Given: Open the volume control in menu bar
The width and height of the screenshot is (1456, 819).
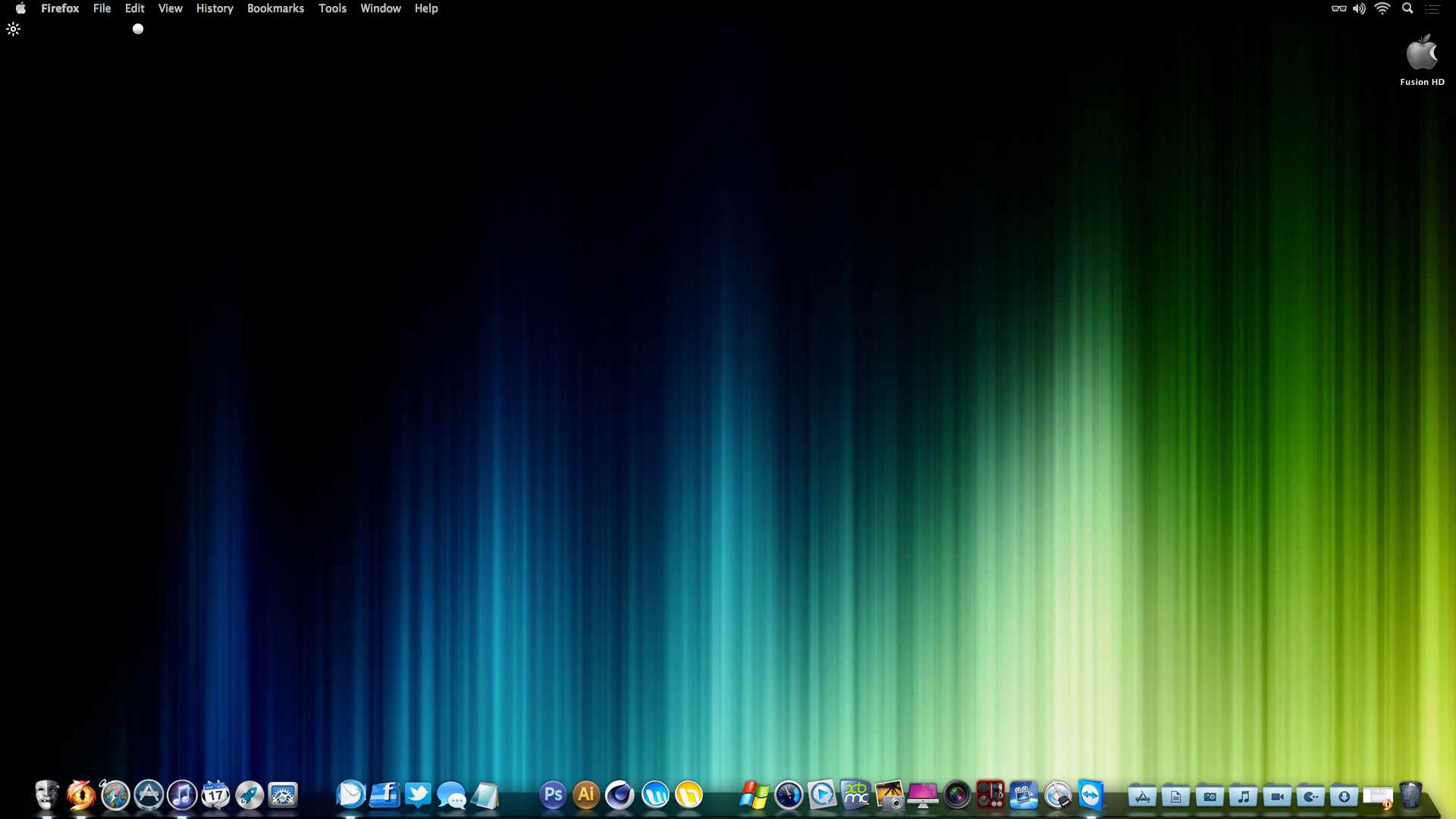Looking at the screenshot, I should tap(1359, 8).
